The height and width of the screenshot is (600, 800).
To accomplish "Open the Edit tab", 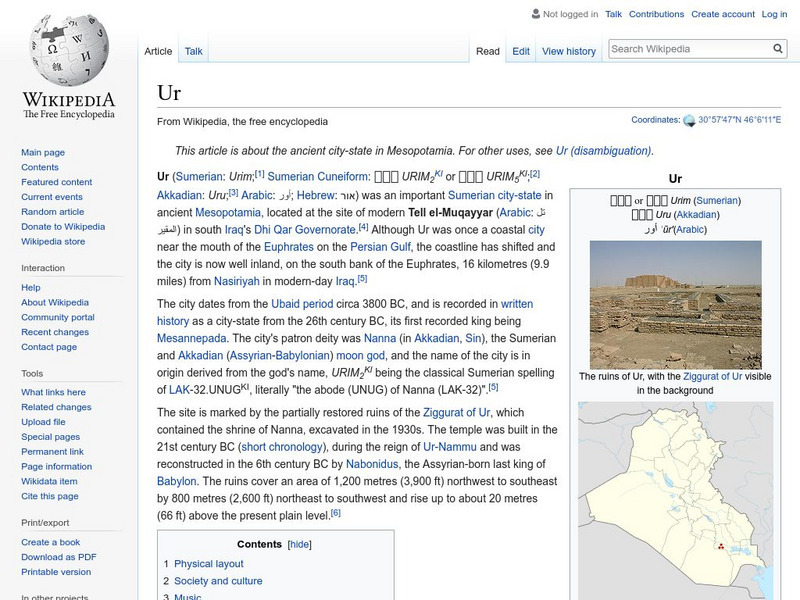I will coord(520,50).
